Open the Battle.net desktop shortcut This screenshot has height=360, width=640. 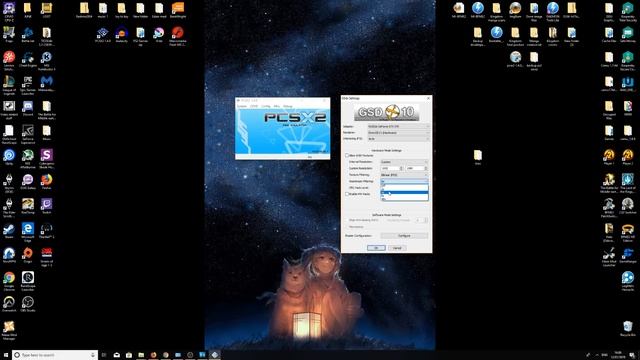[28, 35]
